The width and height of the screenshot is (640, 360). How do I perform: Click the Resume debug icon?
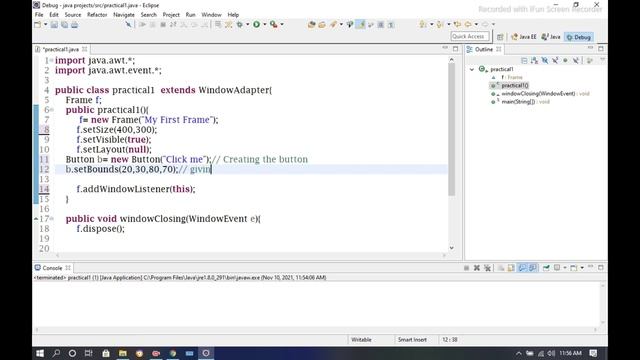click(142, 25)
